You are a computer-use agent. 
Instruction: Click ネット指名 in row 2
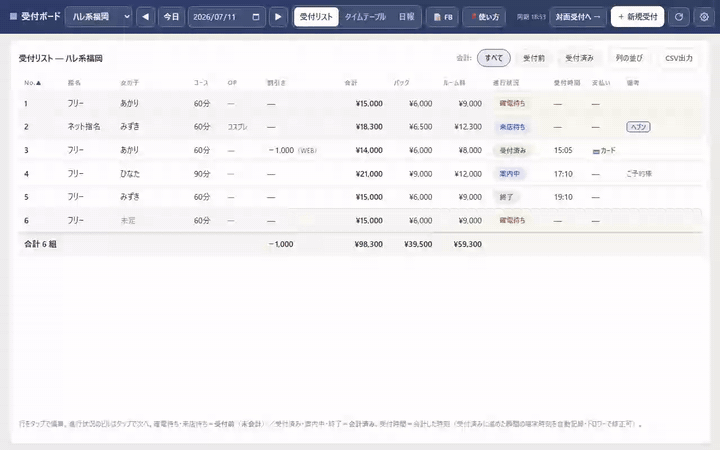84,127
